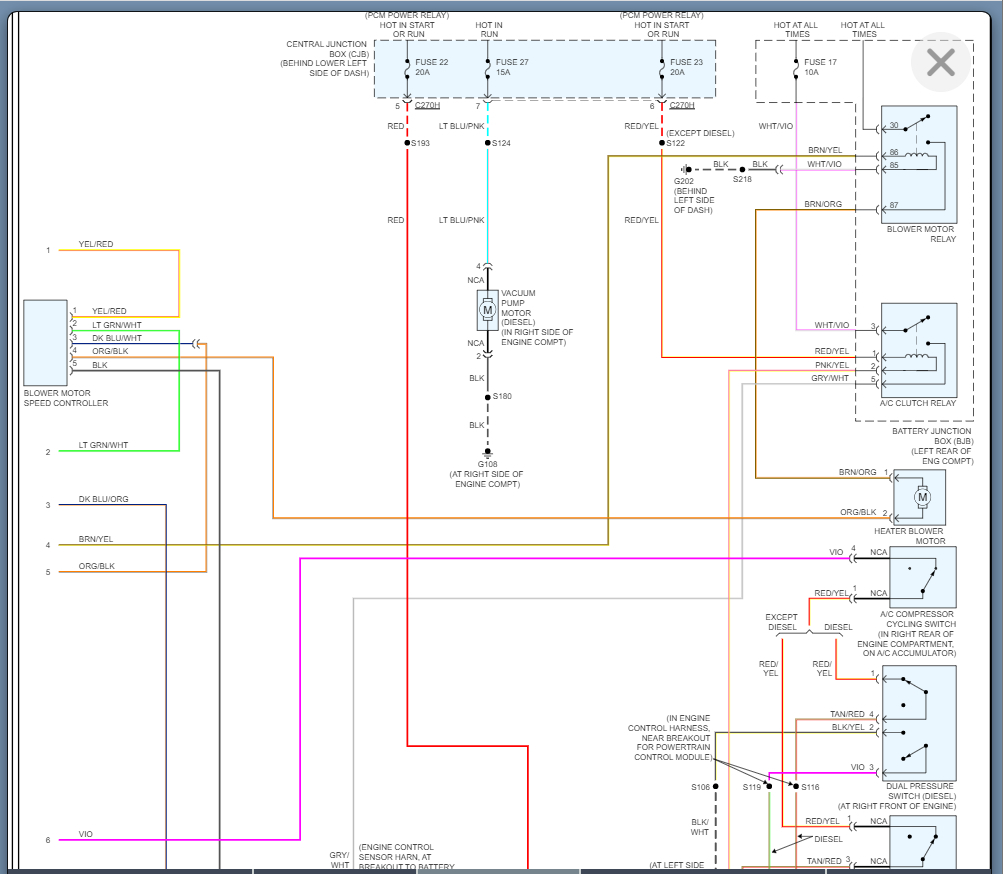Select the G202 ground symbol

click(x=686, y=170)
